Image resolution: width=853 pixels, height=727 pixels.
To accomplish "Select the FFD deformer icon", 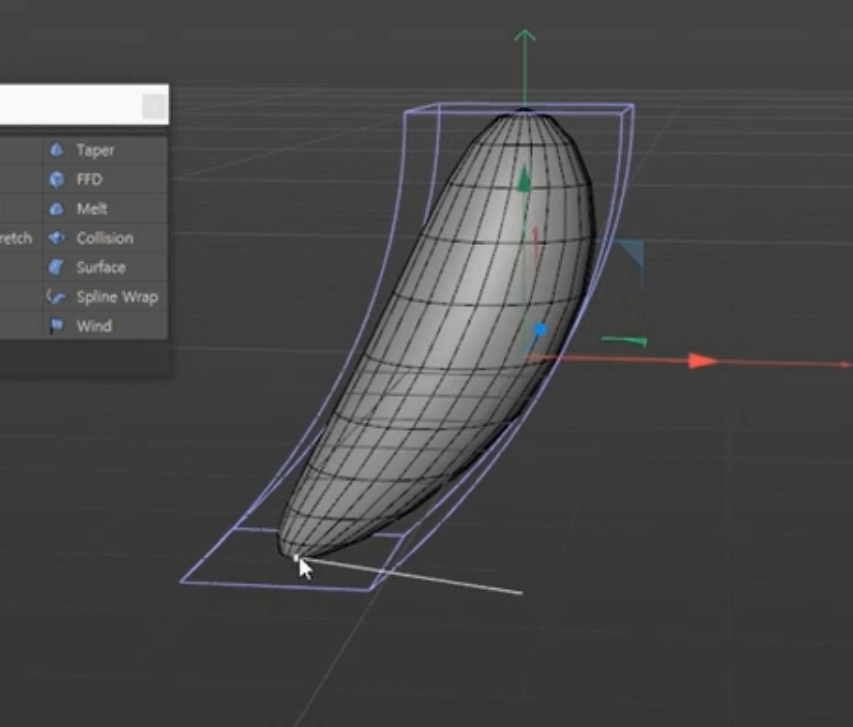I will coord(56,179).
